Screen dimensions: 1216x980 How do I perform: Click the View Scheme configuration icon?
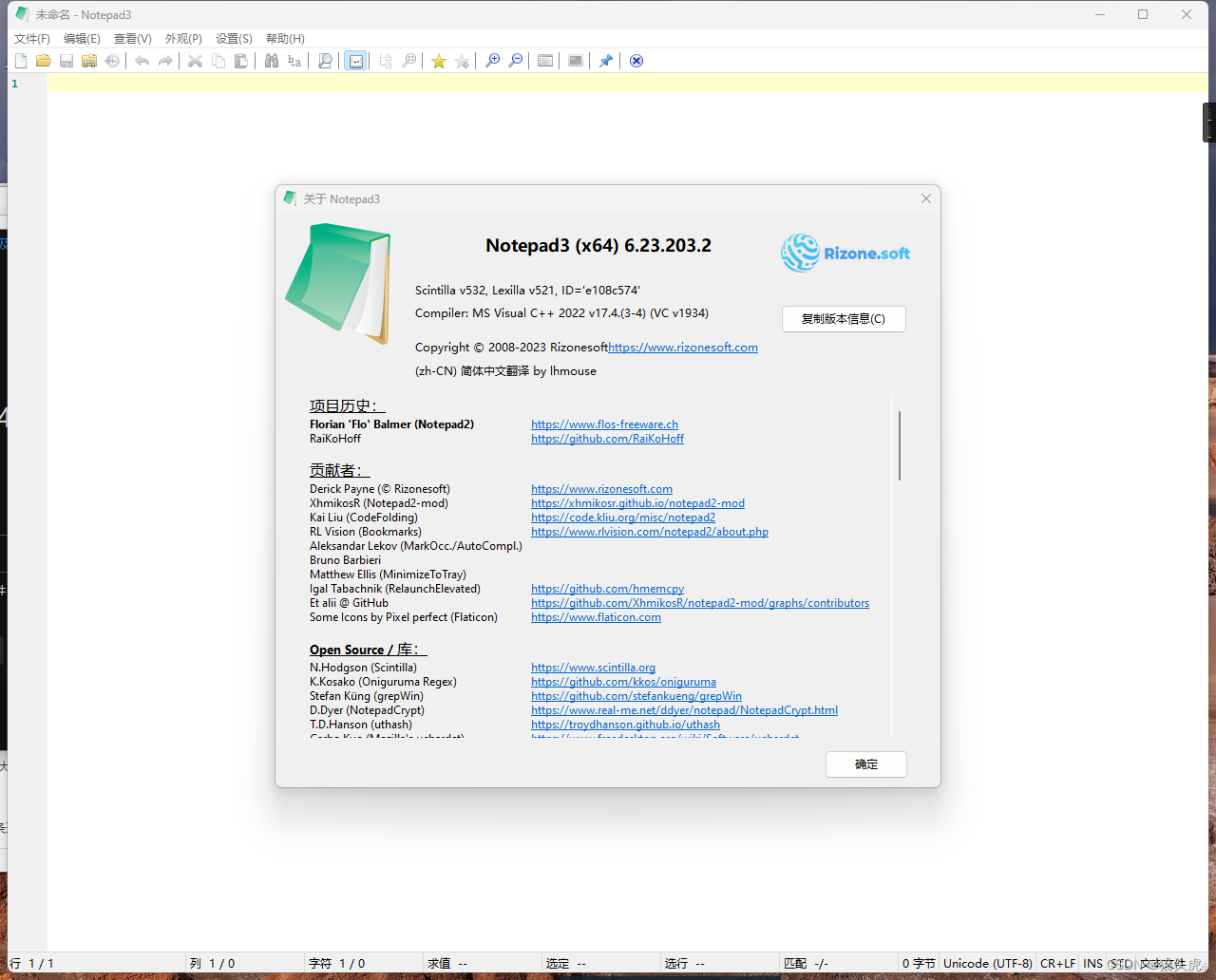pos(545,61)
